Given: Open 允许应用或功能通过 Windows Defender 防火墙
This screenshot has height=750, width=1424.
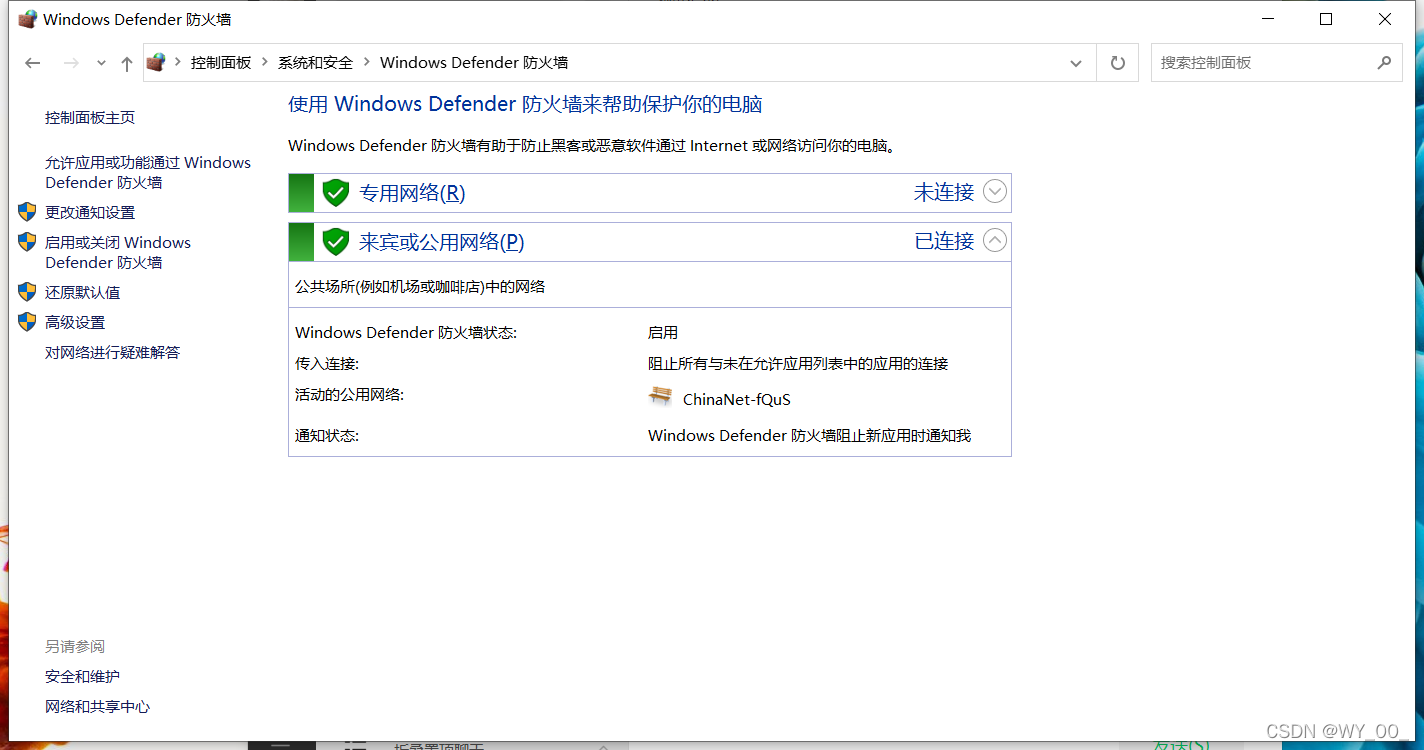Looking at the screenshot, I should coord(148,172).
